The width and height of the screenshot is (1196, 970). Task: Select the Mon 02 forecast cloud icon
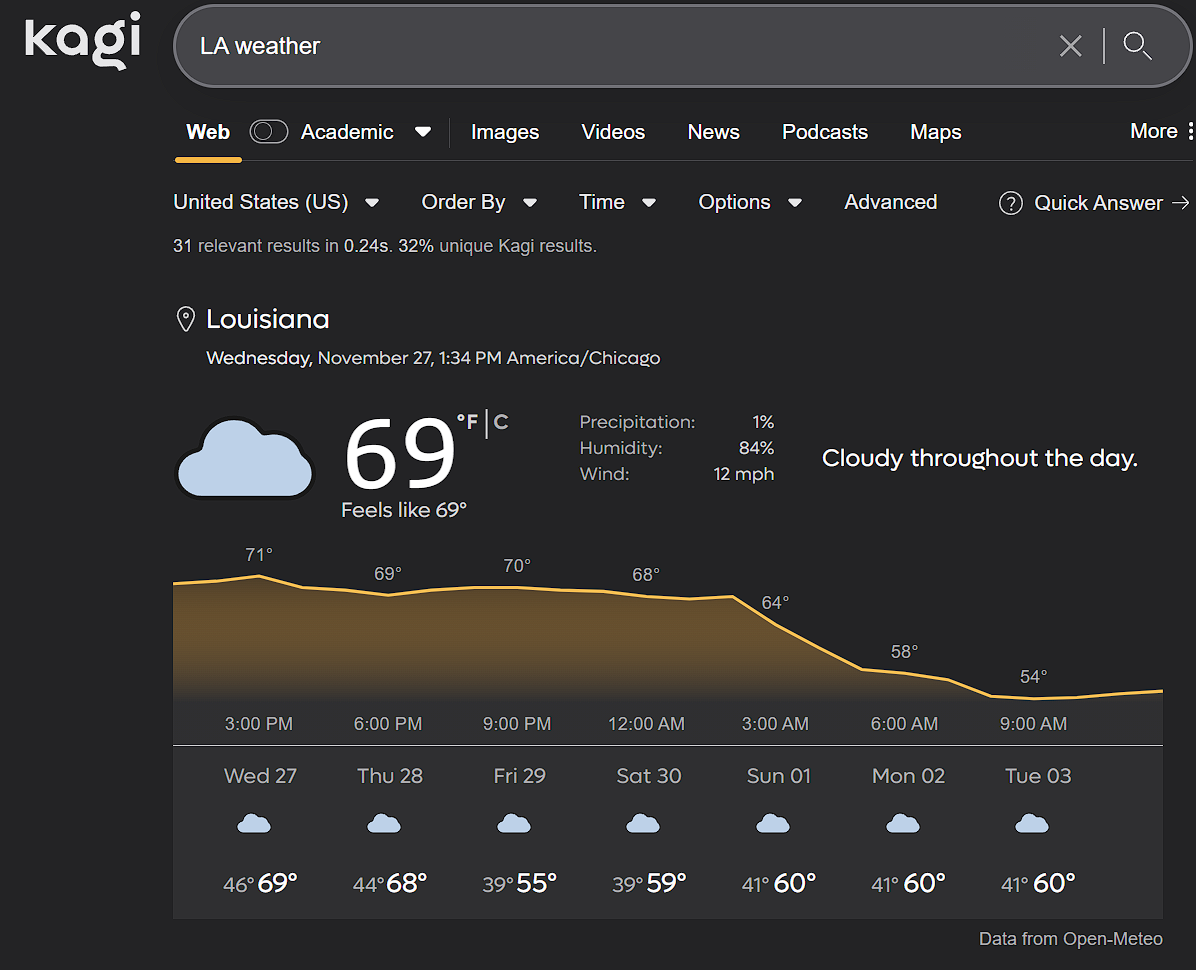point(903,824)
